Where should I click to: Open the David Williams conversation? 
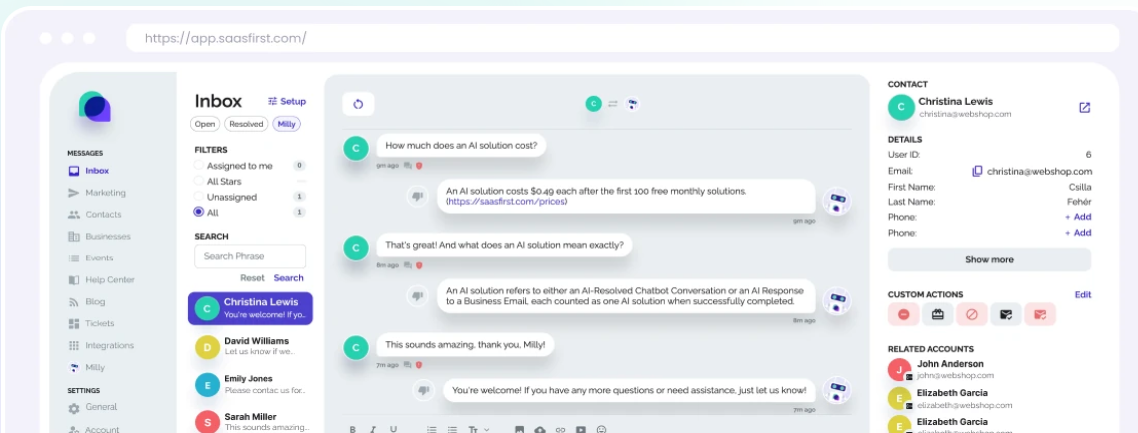[x=250, y=346]
